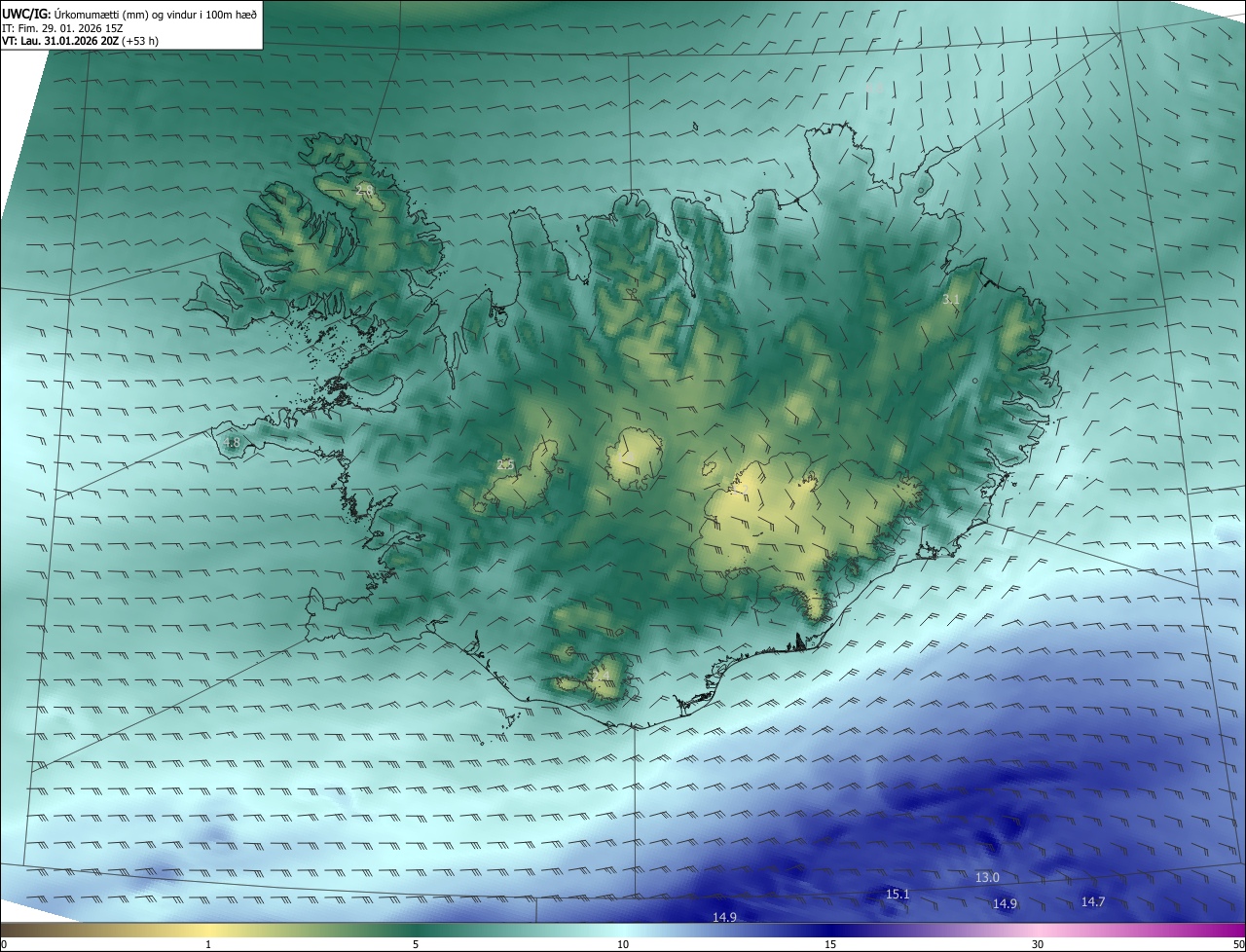Click the colorbar tick label 50
The image size is (1246, 952).
1238,944
